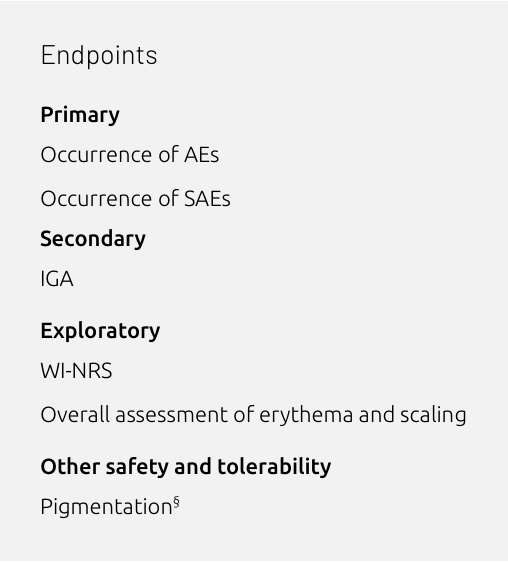Screen dimensions: 508x562
Task: Click the AEs abbreviation under Primary
Action: (x=201, y=155)
